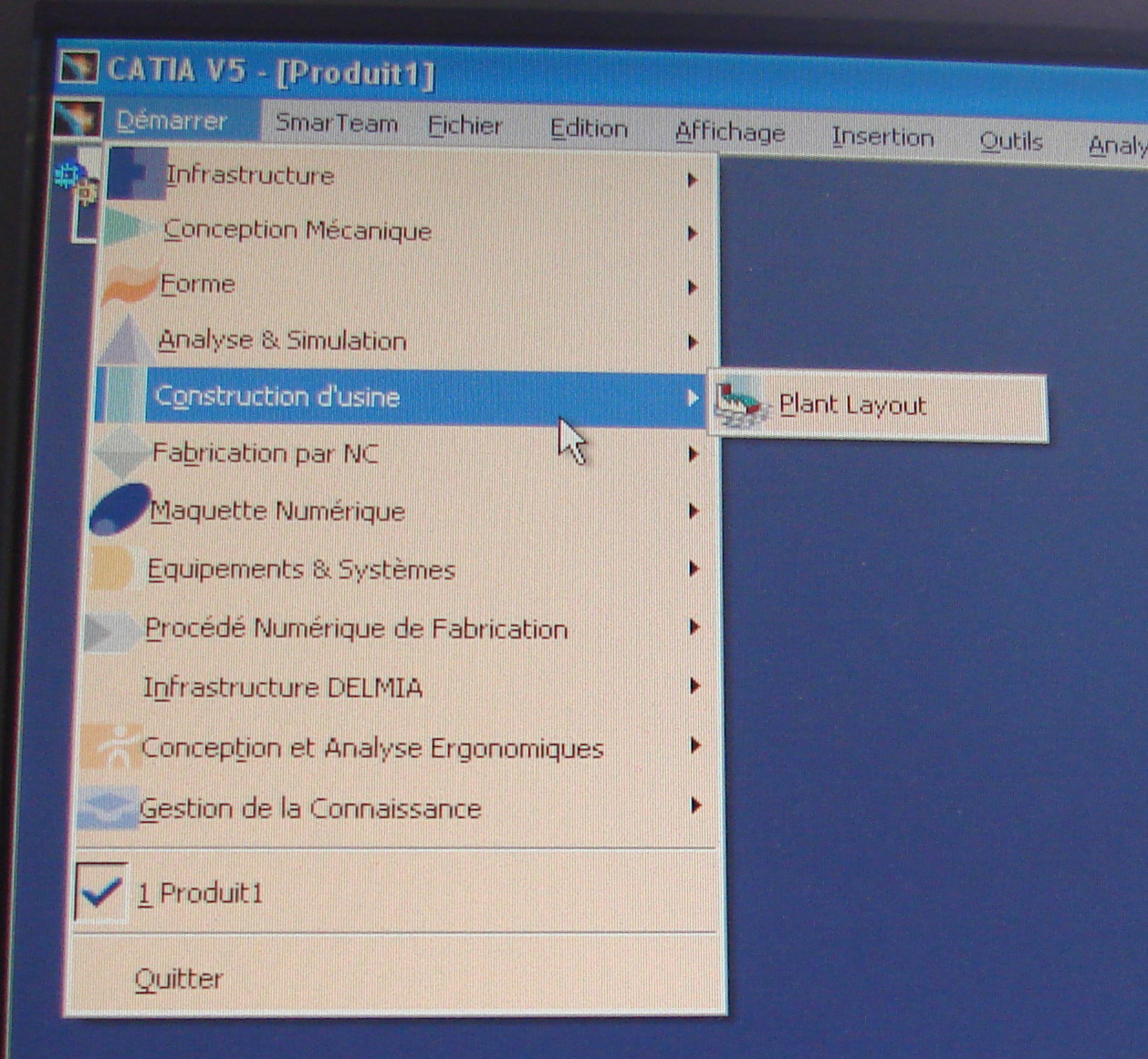
Task: Select Plant Layout from the submenu
Action: pyautogui.click(x=851, y=405)
